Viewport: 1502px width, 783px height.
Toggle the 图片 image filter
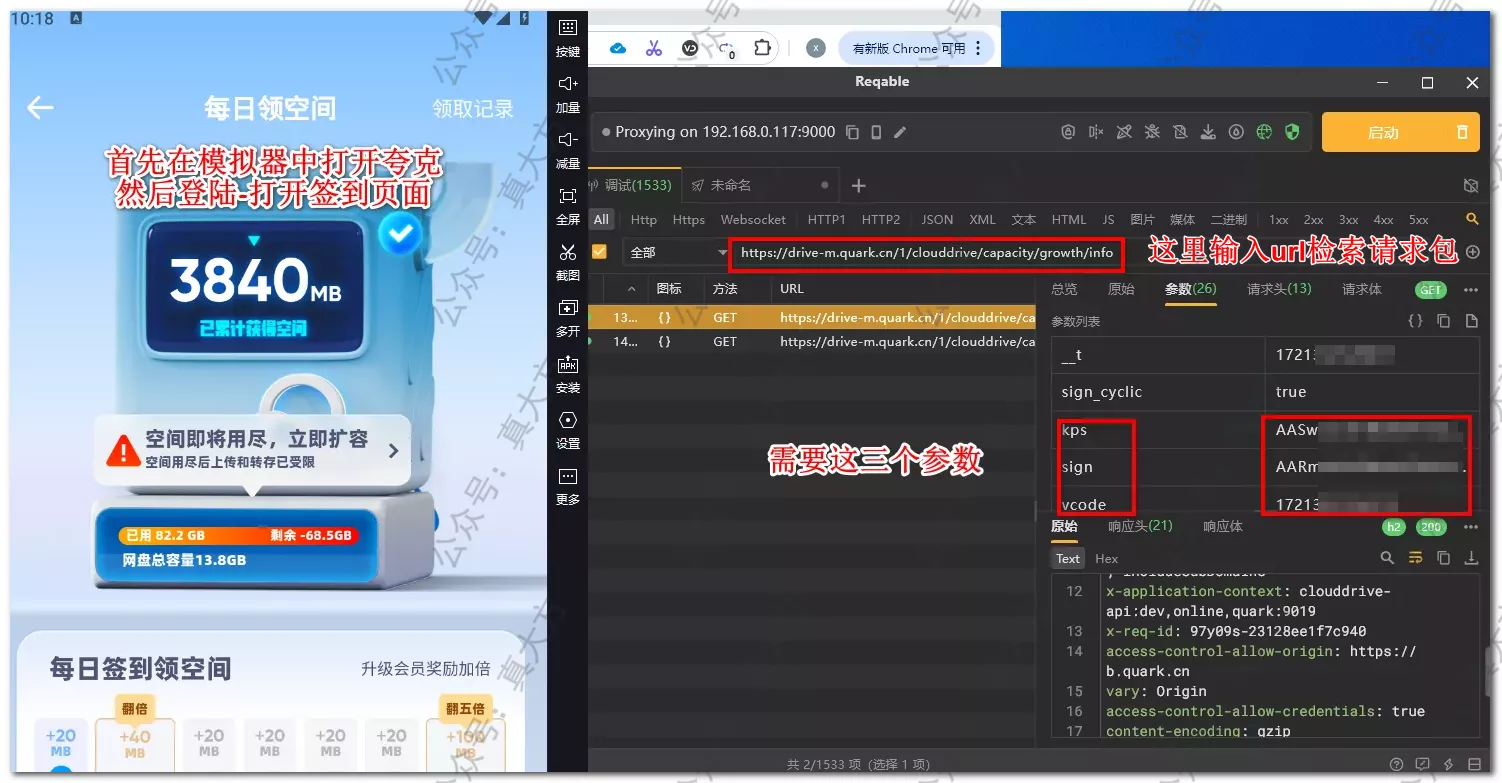[x=1142, y=220]
